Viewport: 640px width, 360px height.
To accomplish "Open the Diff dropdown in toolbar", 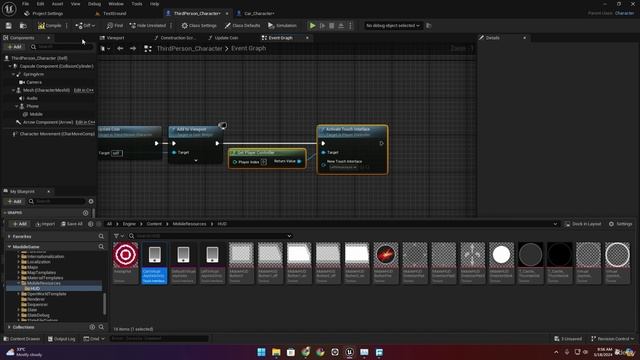I will (x=85, y=26).
